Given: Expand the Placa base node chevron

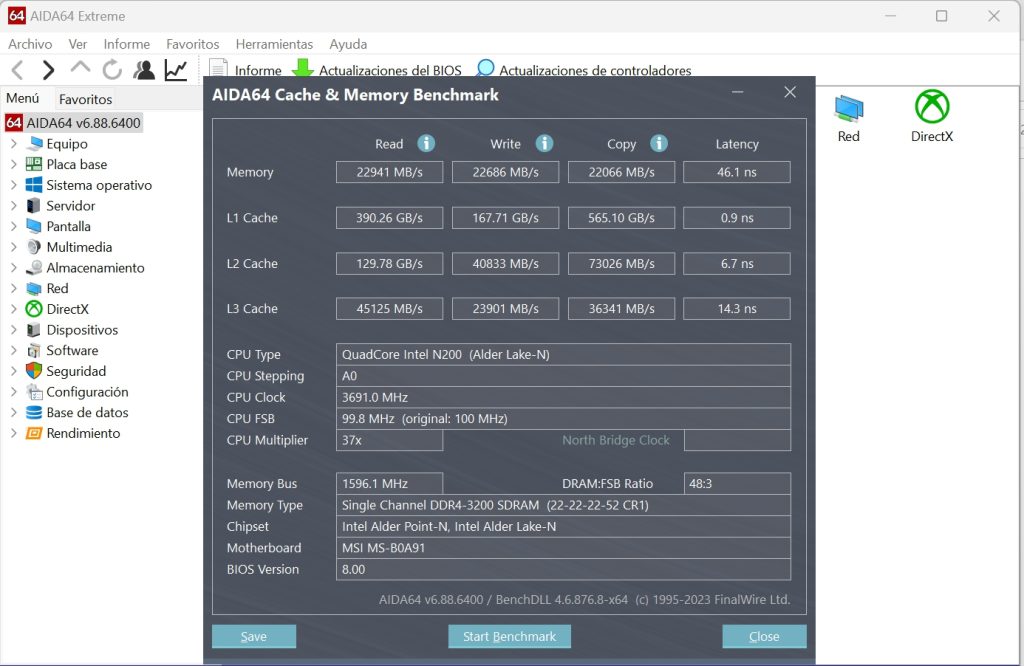Looking at the screenshot, I should (x=14, y=165).
